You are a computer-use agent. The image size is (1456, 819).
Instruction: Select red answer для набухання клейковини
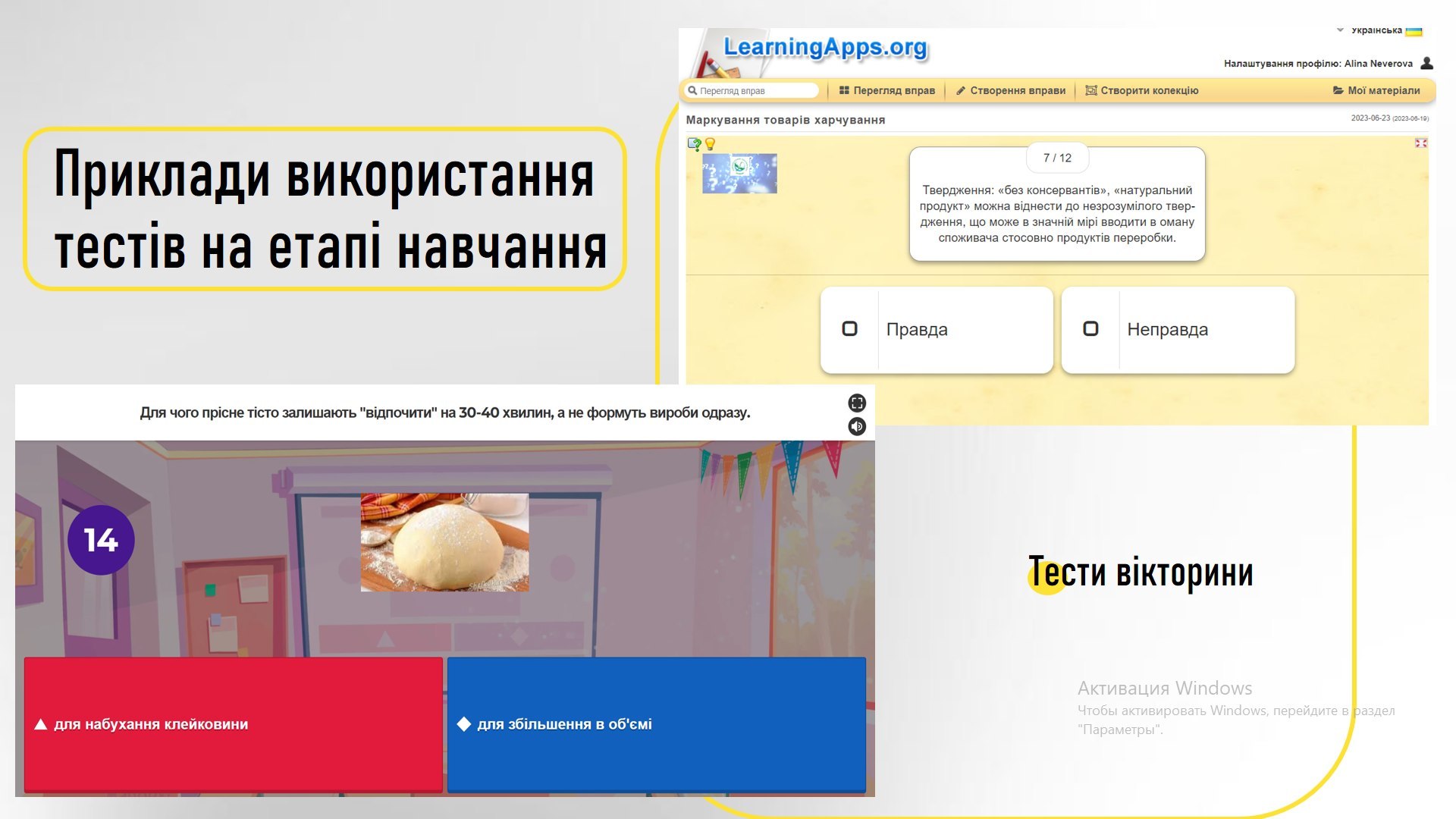(233, 724)
